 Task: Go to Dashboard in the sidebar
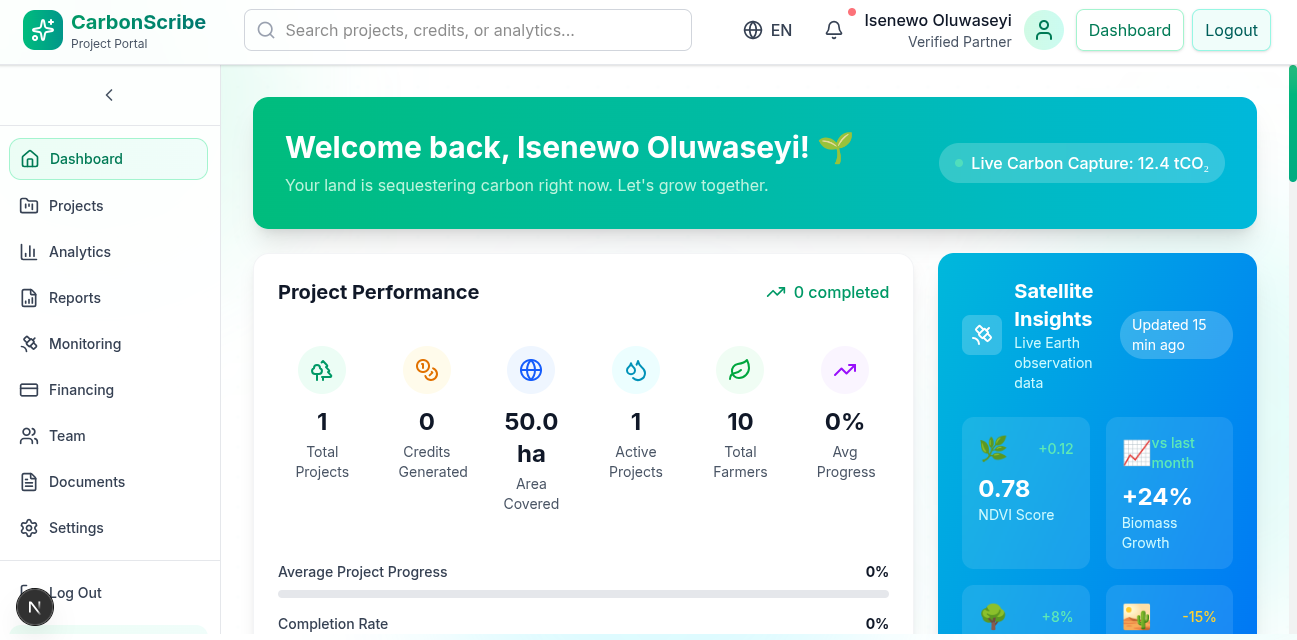(x=108, y=159)
